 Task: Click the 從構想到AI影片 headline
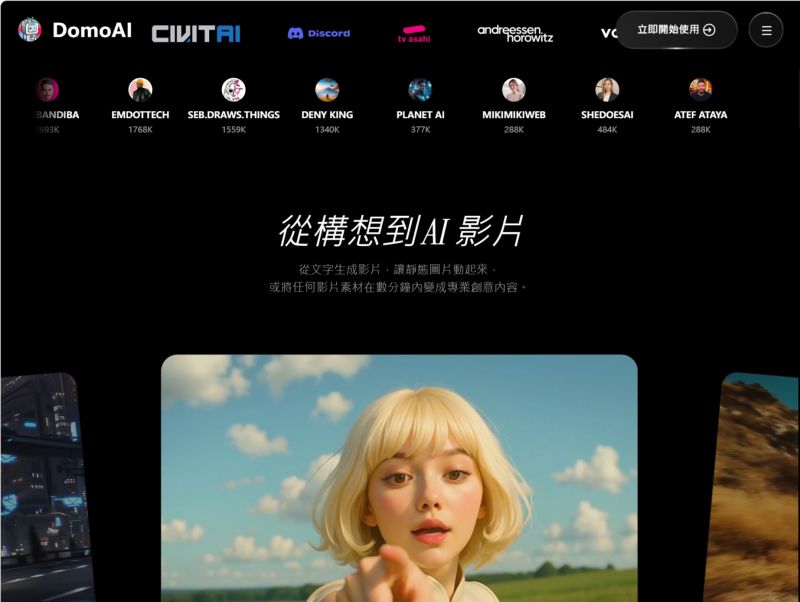point(400,231)
